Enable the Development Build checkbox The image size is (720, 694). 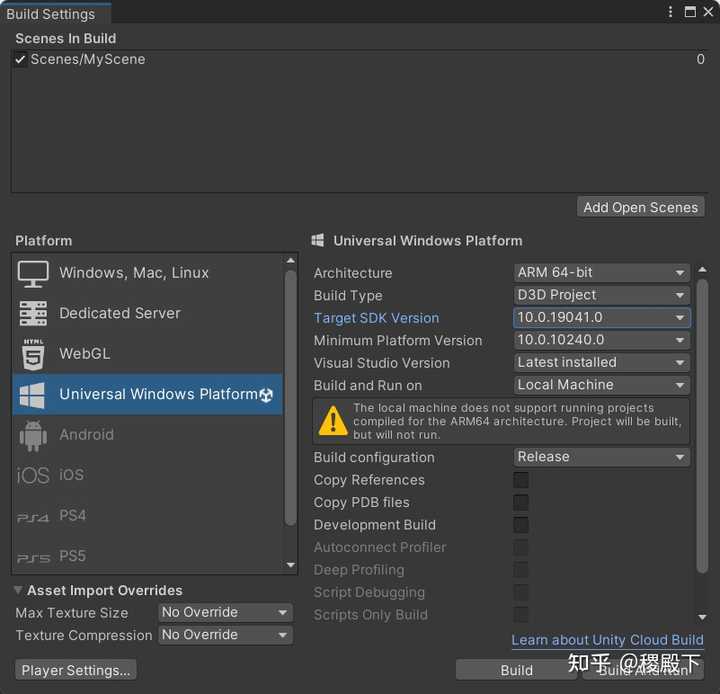coord(521,525)
